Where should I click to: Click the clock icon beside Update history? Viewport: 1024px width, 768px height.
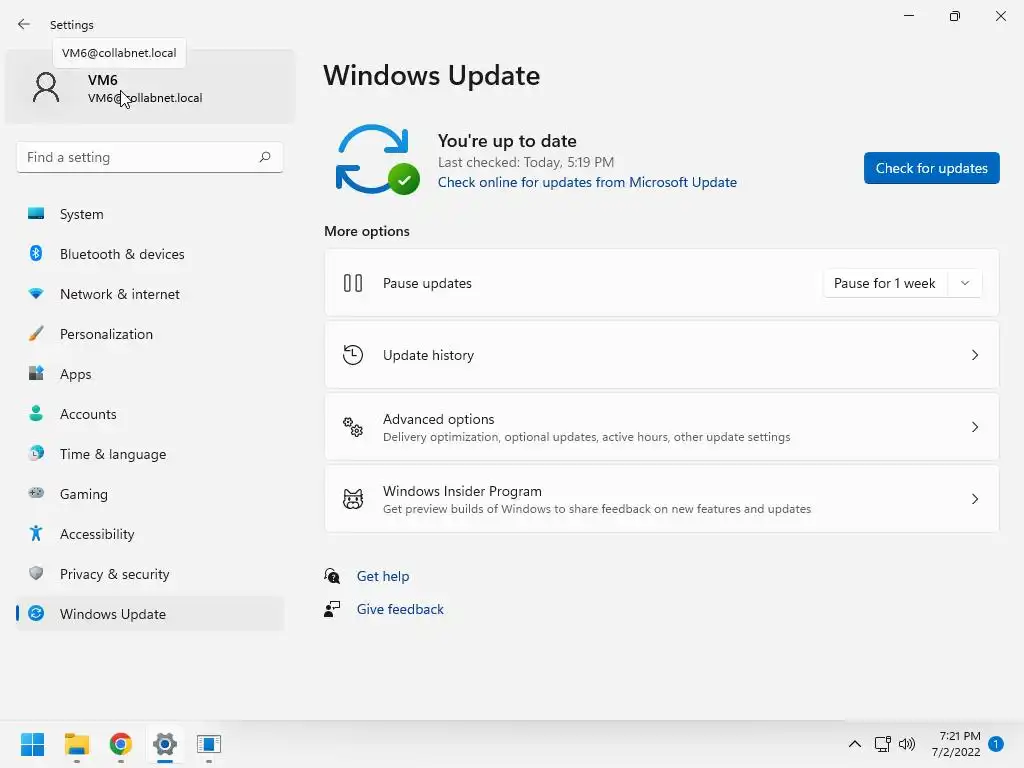(353, 355)
